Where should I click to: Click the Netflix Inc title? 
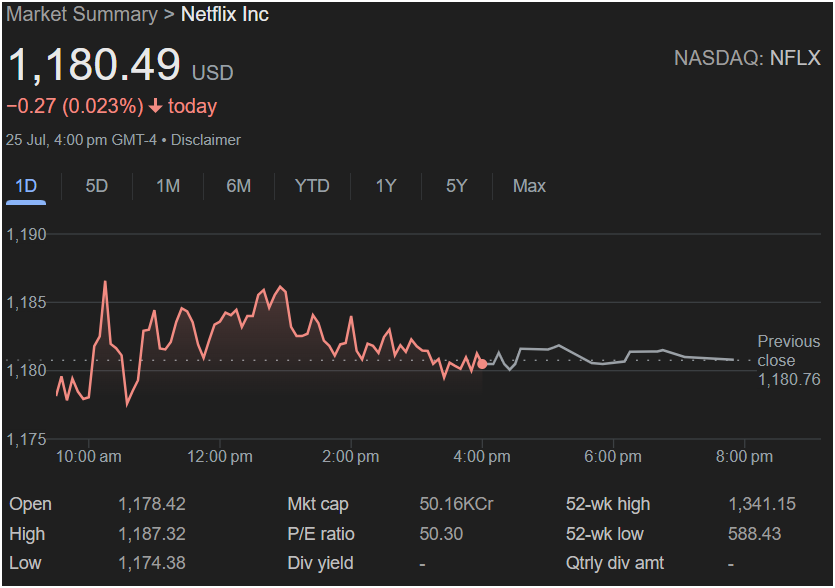click(x=225, y=14)
